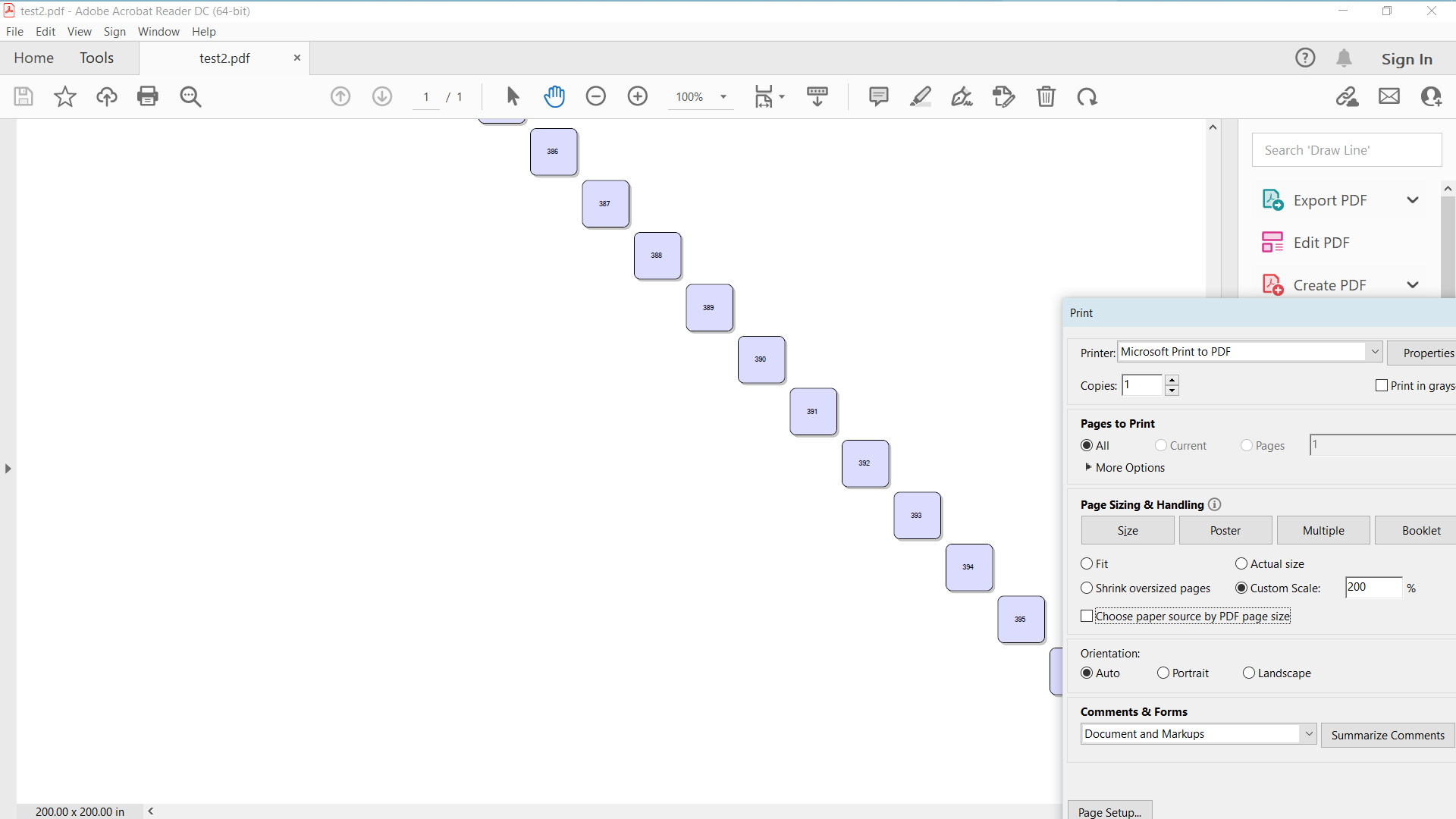Screen dimensions: 1456x819
Task: Click the stamp tool icon
Action: tap(1004, 96)
